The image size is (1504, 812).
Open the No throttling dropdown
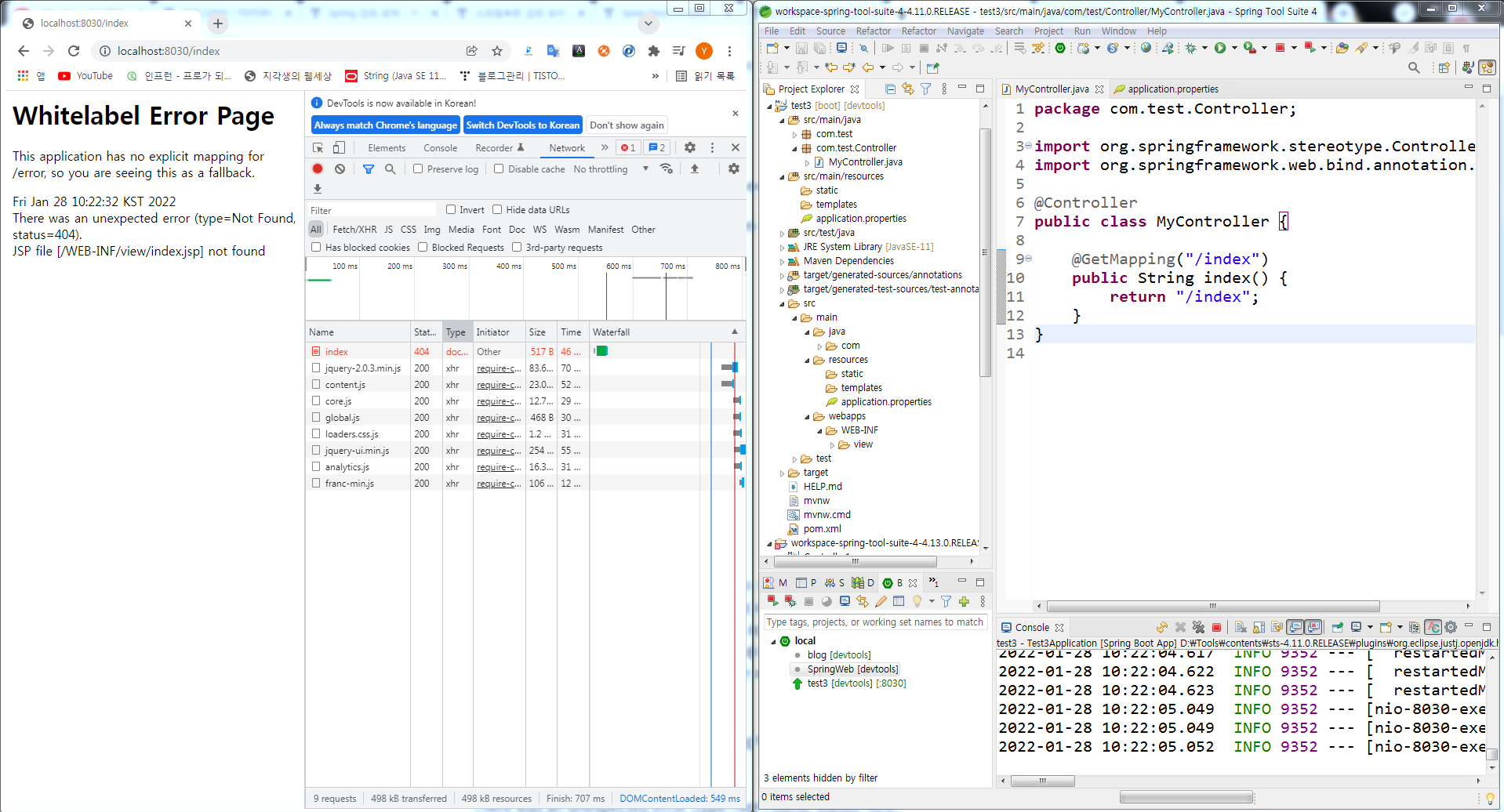611,169
